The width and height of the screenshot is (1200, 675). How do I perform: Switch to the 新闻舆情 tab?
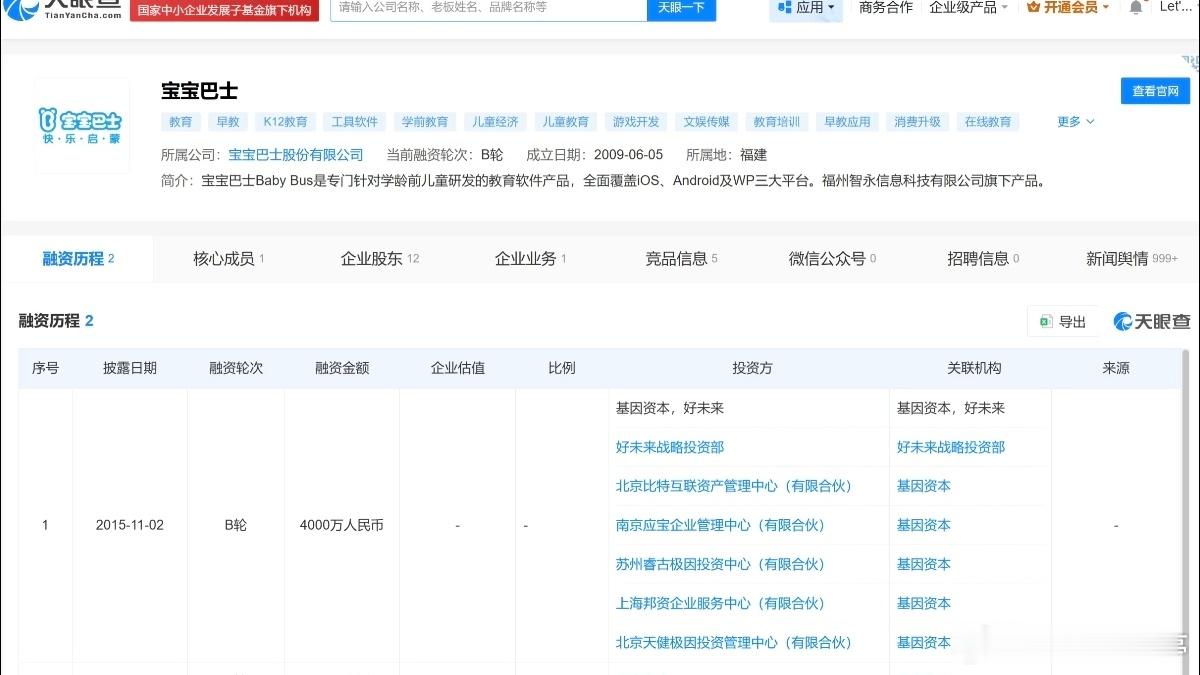coord(1132,259)
